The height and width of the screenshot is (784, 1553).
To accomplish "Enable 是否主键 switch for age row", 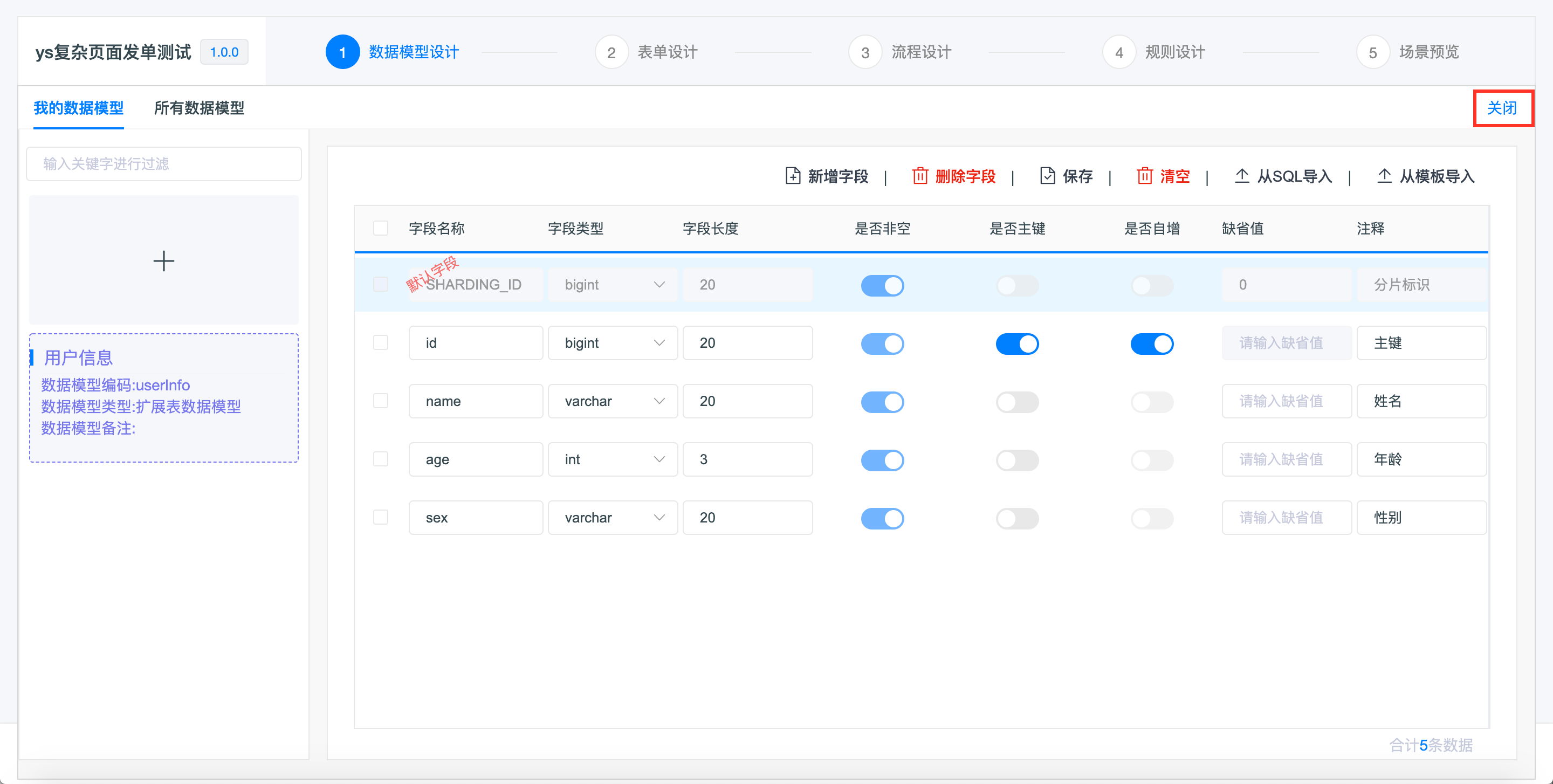I will pyautogui.click(x=1017, y=460).
